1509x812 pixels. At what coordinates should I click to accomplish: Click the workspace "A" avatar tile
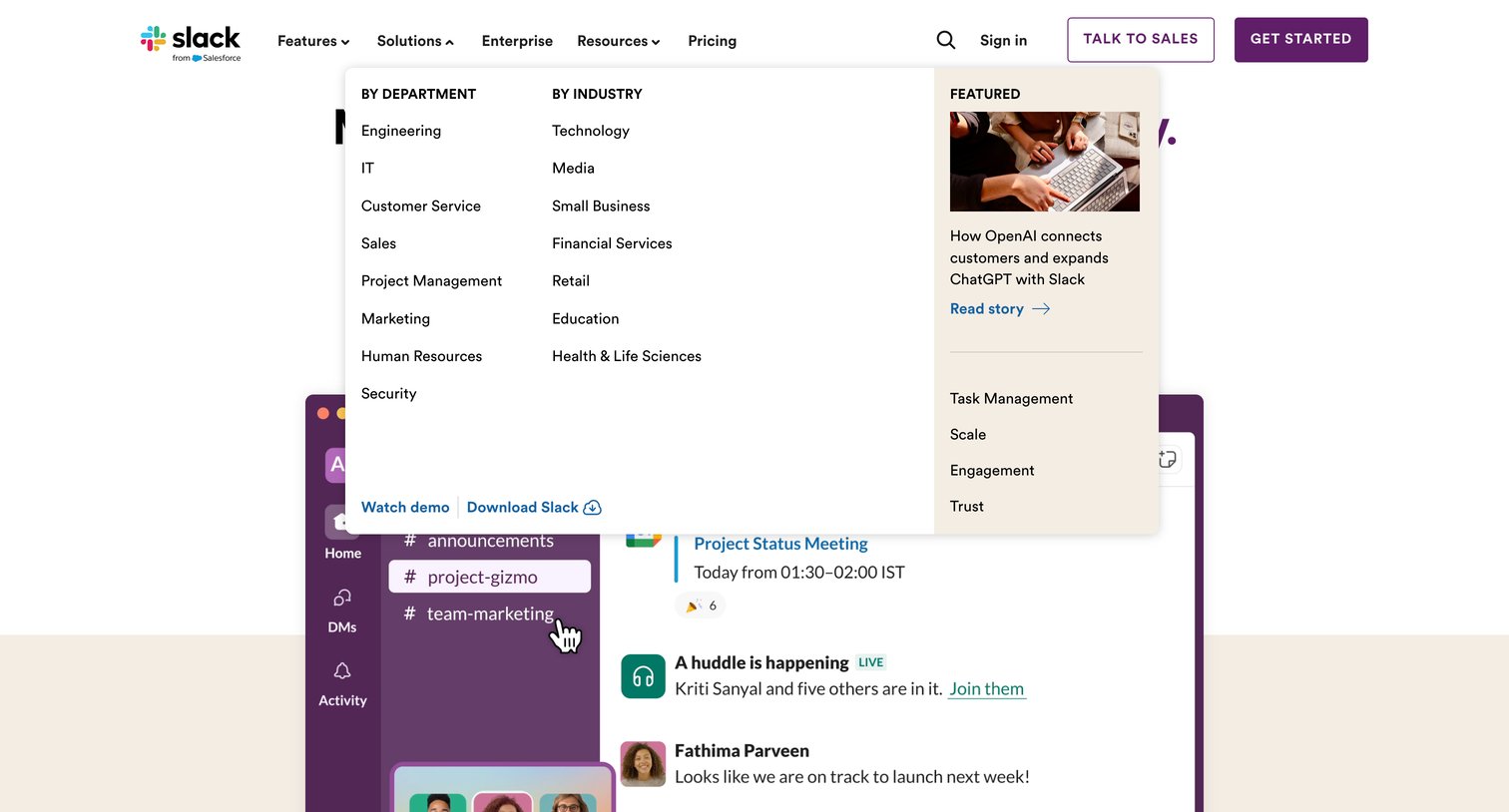(336, 465)
